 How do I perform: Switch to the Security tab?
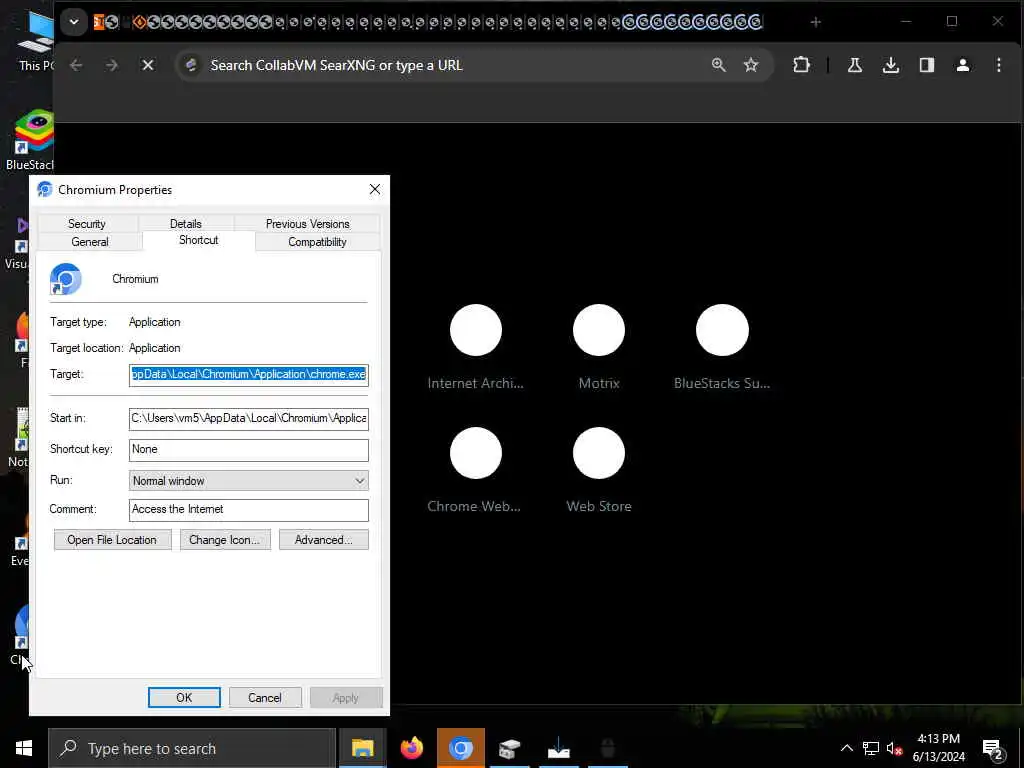[87, 224]
